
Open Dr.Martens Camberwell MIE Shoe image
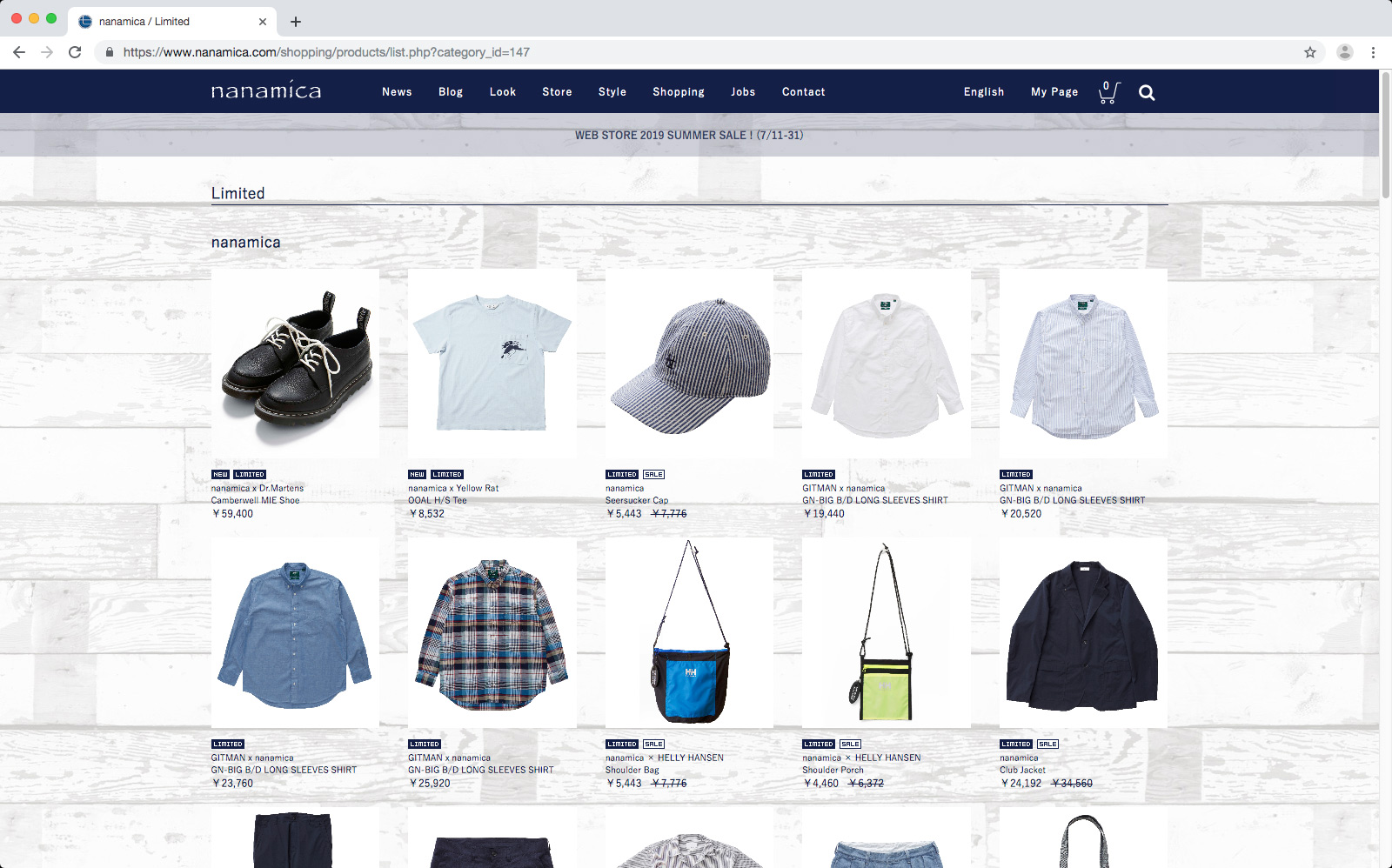coord(295,364)
